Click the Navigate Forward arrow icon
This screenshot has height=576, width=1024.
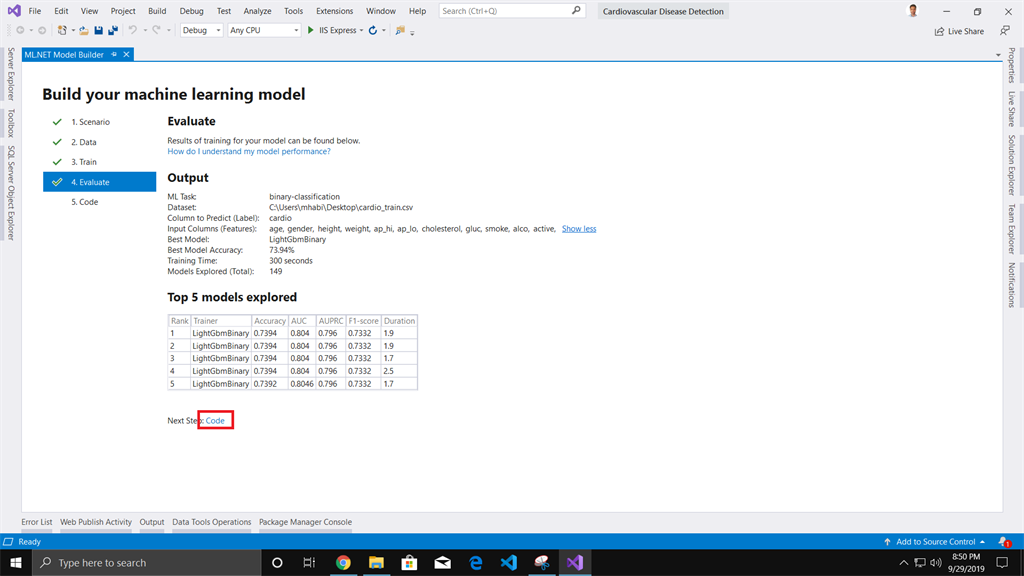click(42, 30)
